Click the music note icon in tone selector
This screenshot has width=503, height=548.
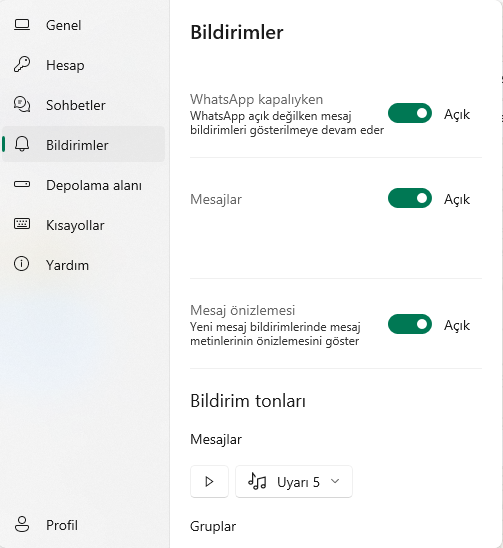pos(257,481)
